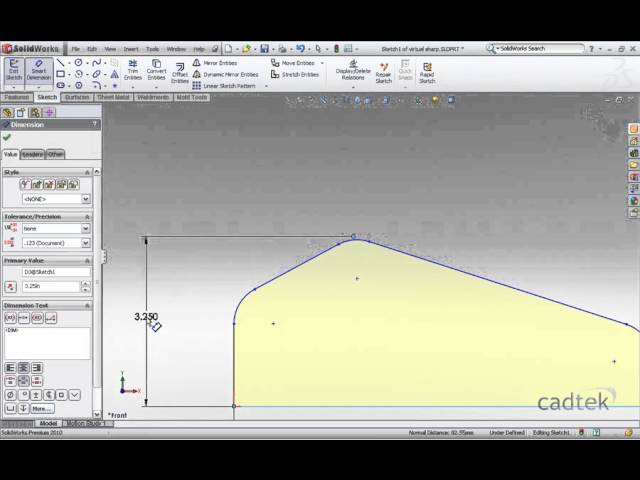Click the Repair Sketch tool
Viewport: 640px width, 480px height.
click(384, 73)
